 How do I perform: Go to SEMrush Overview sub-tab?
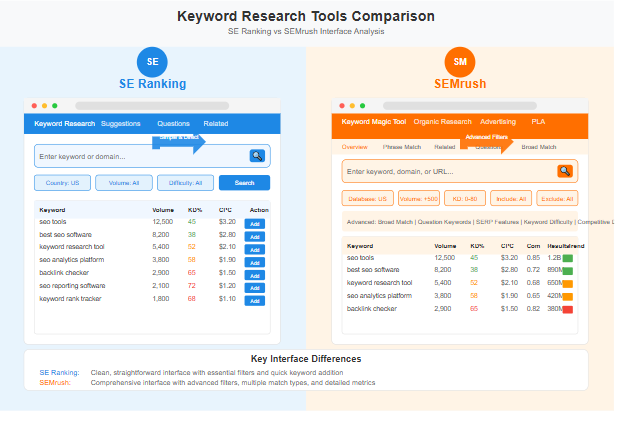[x=355, y=147]
